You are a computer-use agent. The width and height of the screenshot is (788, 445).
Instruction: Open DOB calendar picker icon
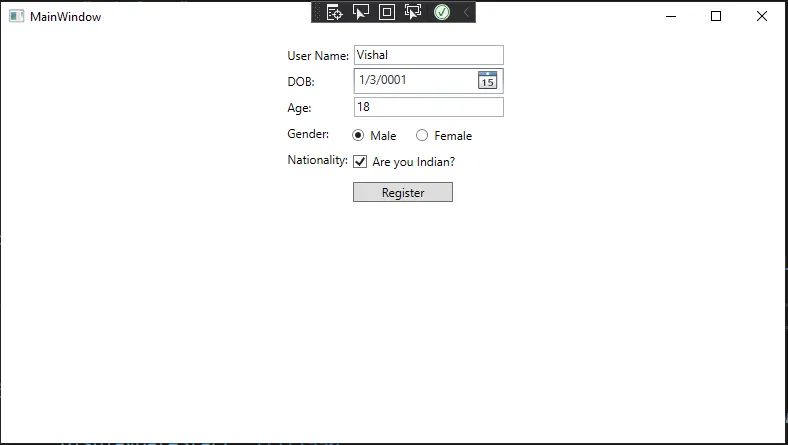pyautogui.click(x=487, y=80)
